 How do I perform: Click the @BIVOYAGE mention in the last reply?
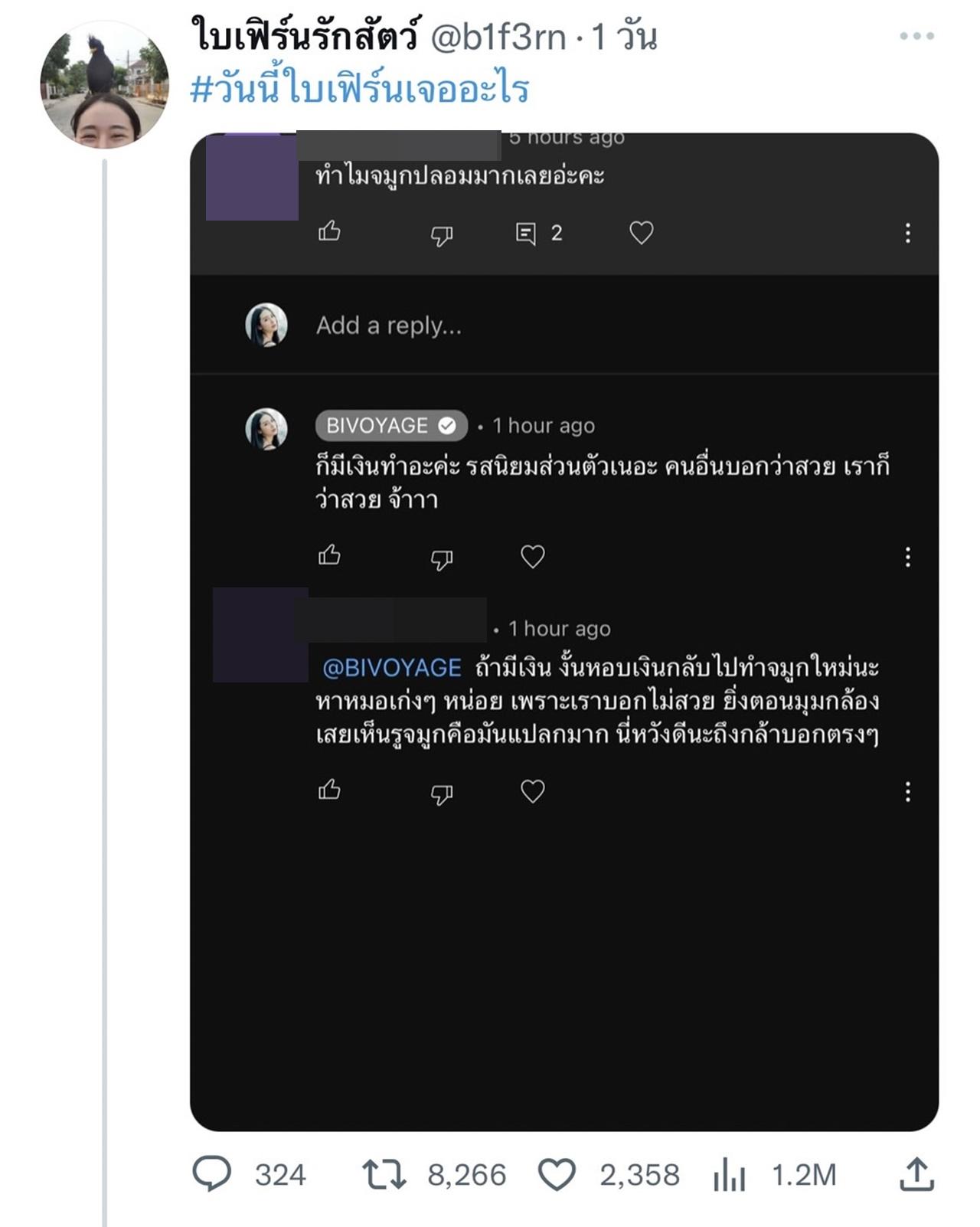click(x=392, y=668)
